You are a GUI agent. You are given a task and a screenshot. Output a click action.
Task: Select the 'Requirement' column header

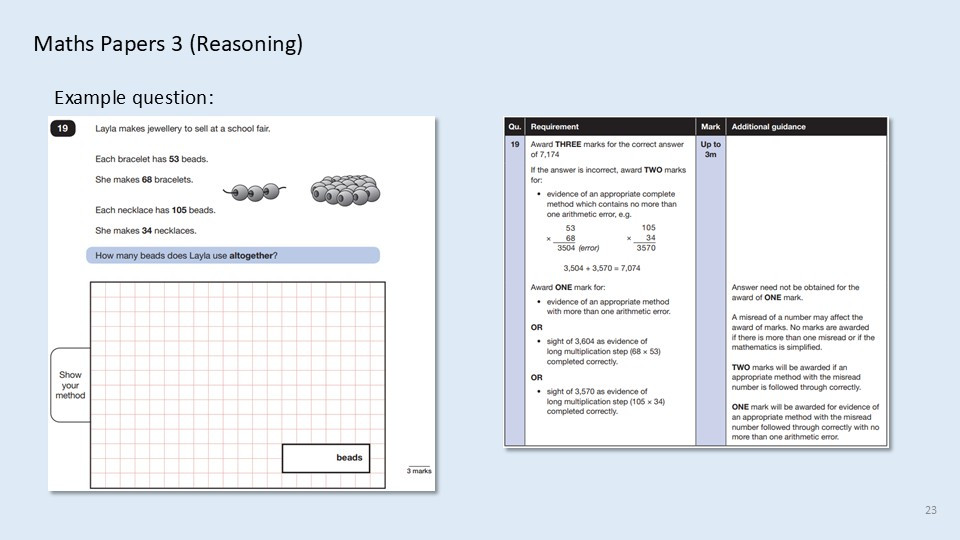point(554,127)
